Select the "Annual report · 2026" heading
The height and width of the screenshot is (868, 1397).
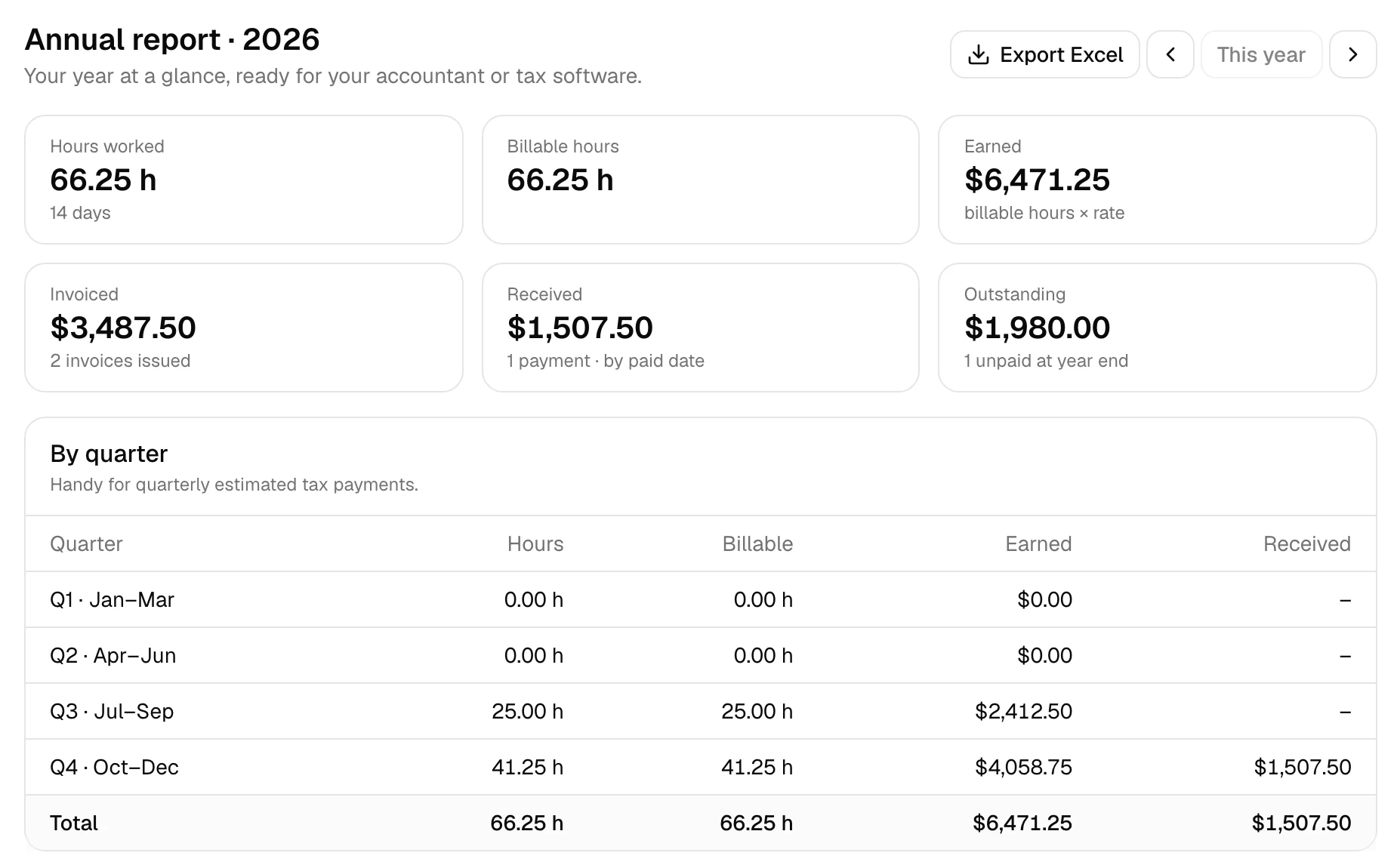coord(172,39)
